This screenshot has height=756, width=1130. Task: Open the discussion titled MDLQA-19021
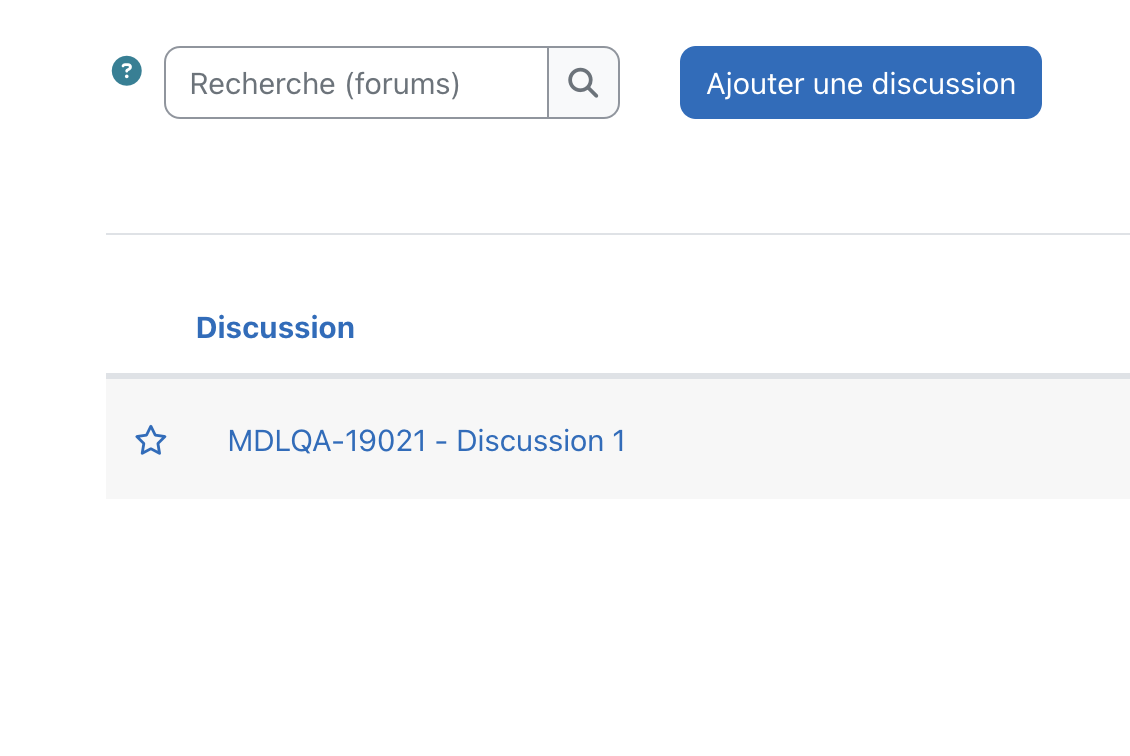[x=426, y=441]
